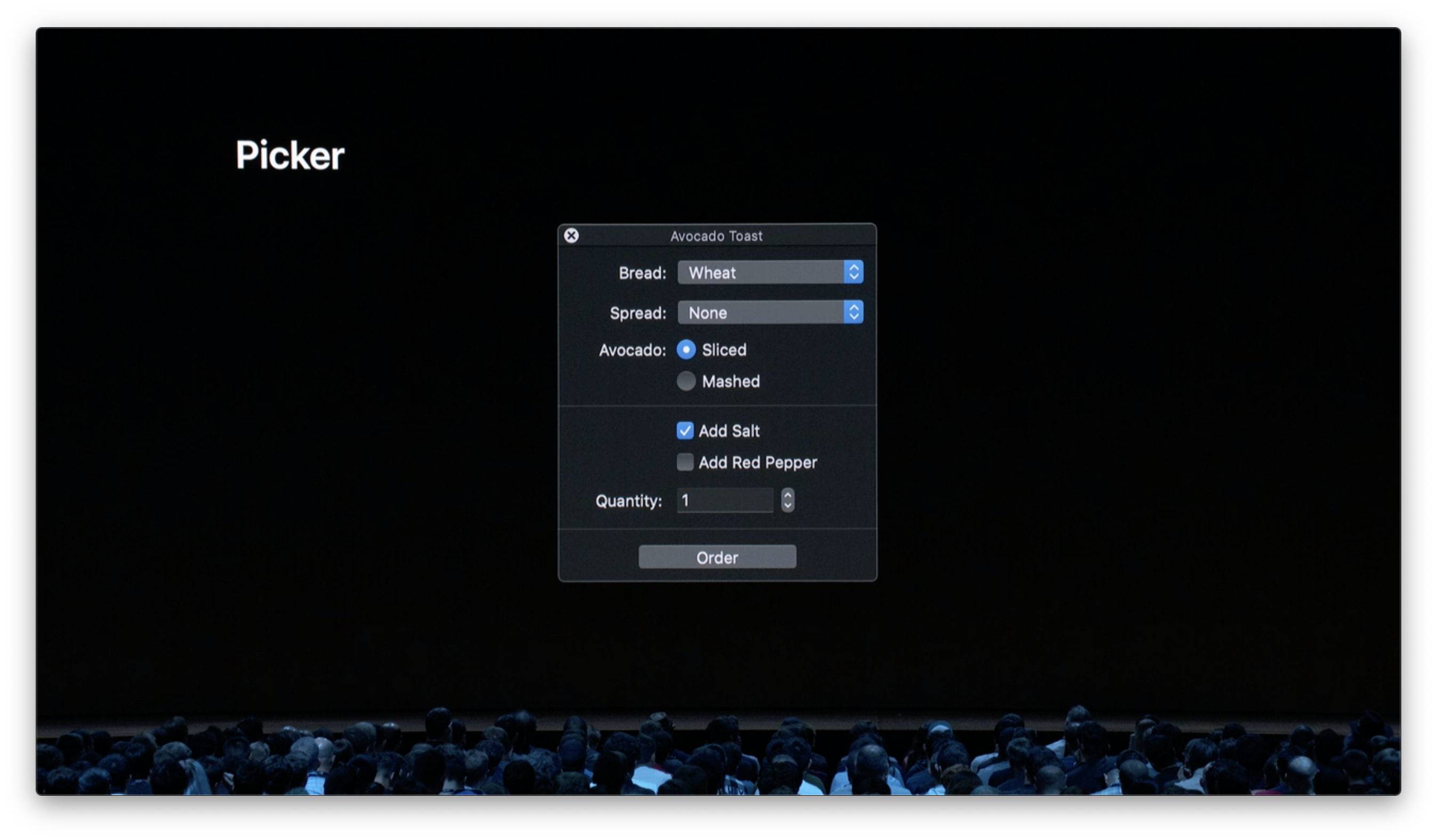Choose the Mashed avocado radio button
Image resolution: width=1437 pixels, height=840 pixels.
(x=686, y=381)
